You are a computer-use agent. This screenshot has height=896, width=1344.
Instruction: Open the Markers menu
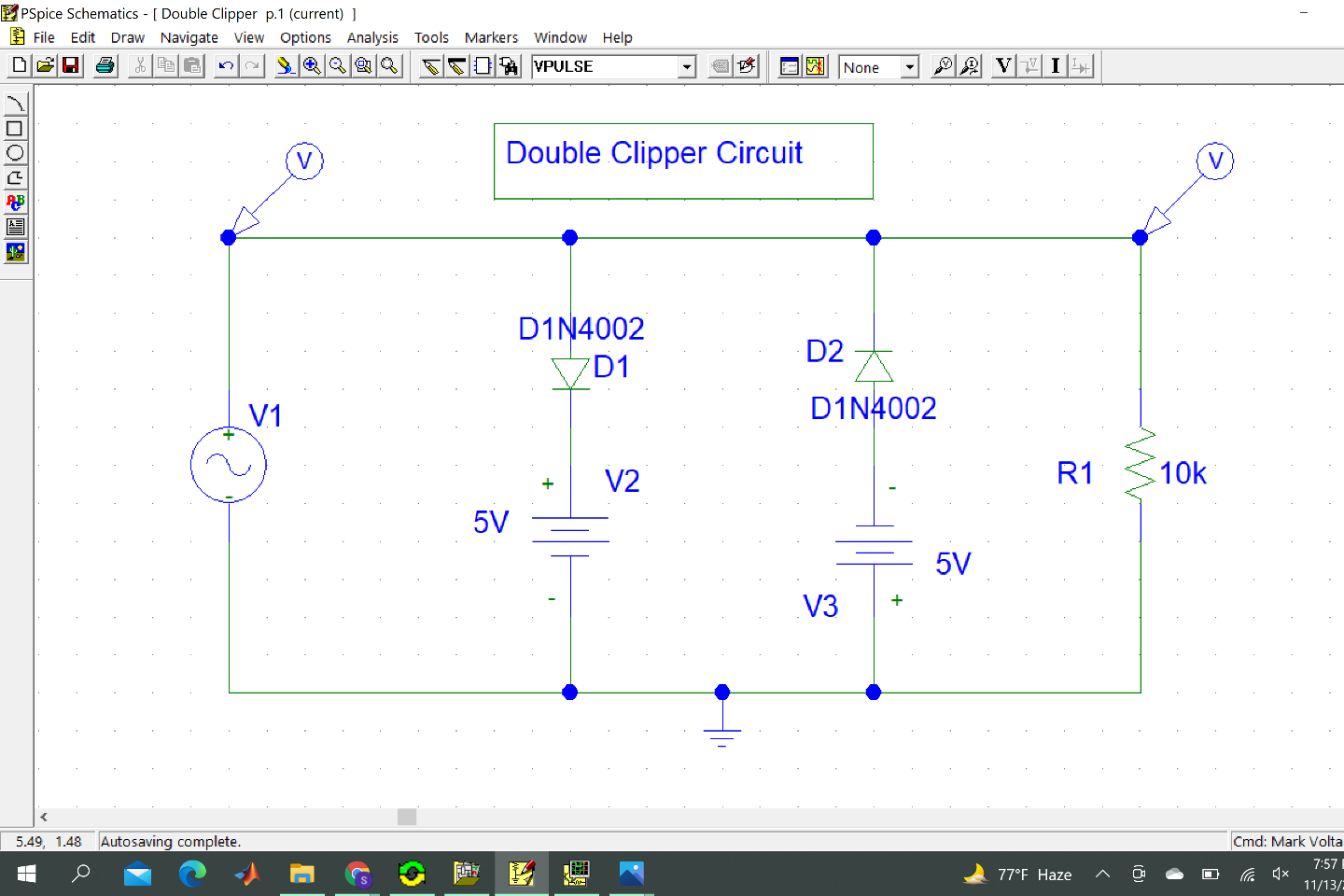click(491, 37)
